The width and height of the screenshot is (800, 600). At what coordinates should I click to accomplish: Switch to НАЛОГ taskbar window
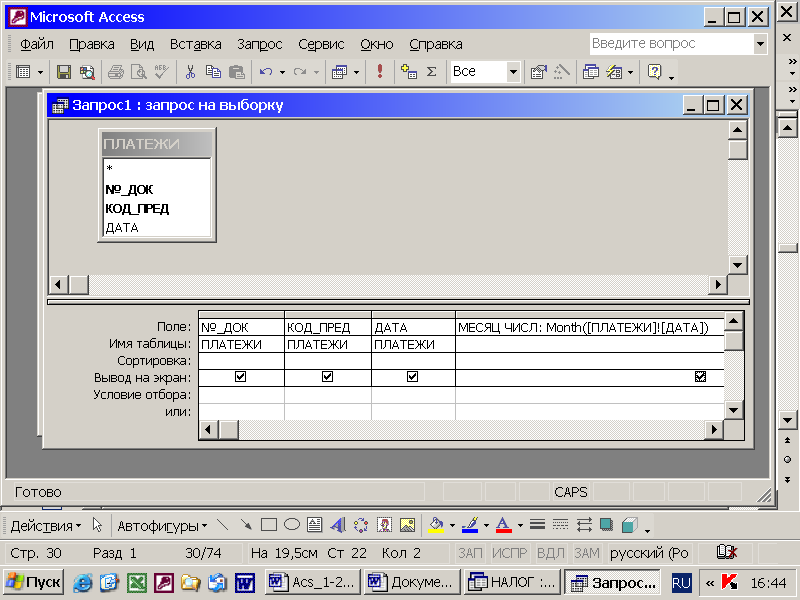(x=512, y=582)
